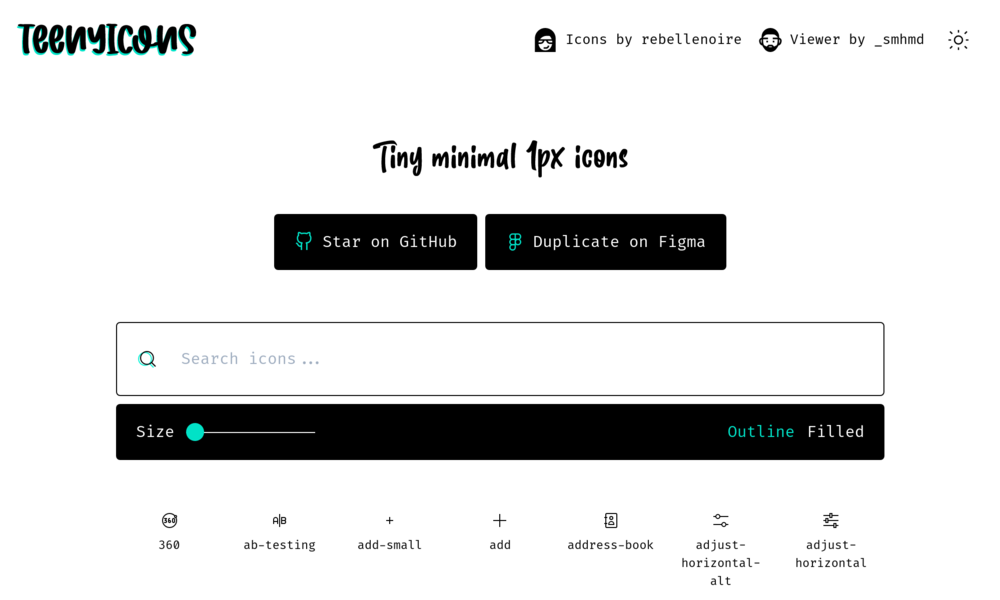Switch to Filled icon style
1000x600 pixels.
click(x=836, y=432)
